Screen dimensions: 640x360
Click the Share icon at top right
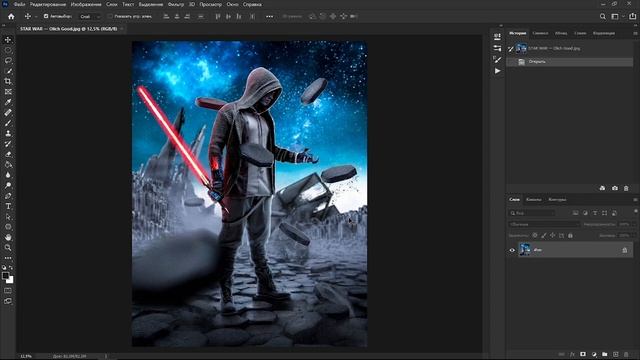632,16
